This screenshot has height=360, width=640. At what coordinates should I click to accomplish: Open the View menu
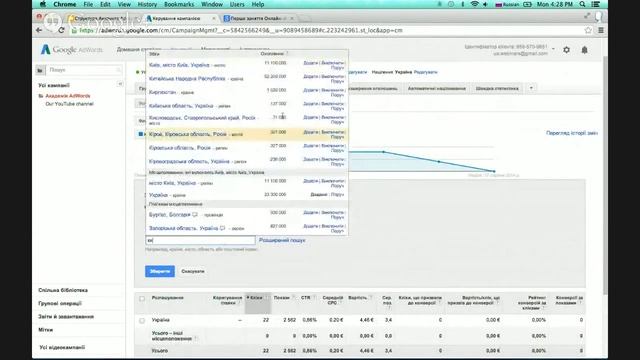point(124,4)
